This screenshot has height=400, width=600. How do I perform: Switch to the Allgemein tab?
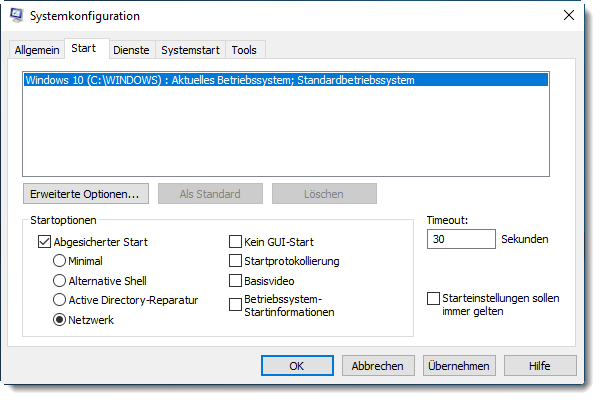click(x=37, y=50)
